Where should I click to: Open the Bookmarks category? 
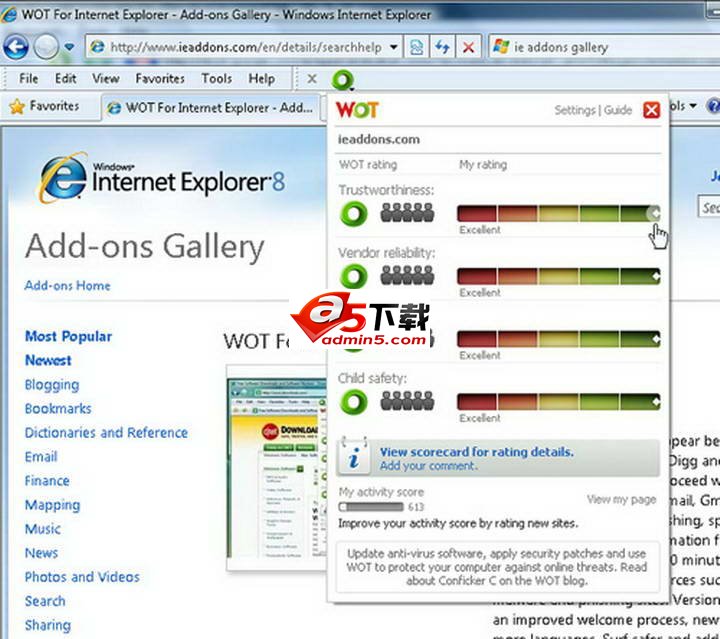pos(58,409)
